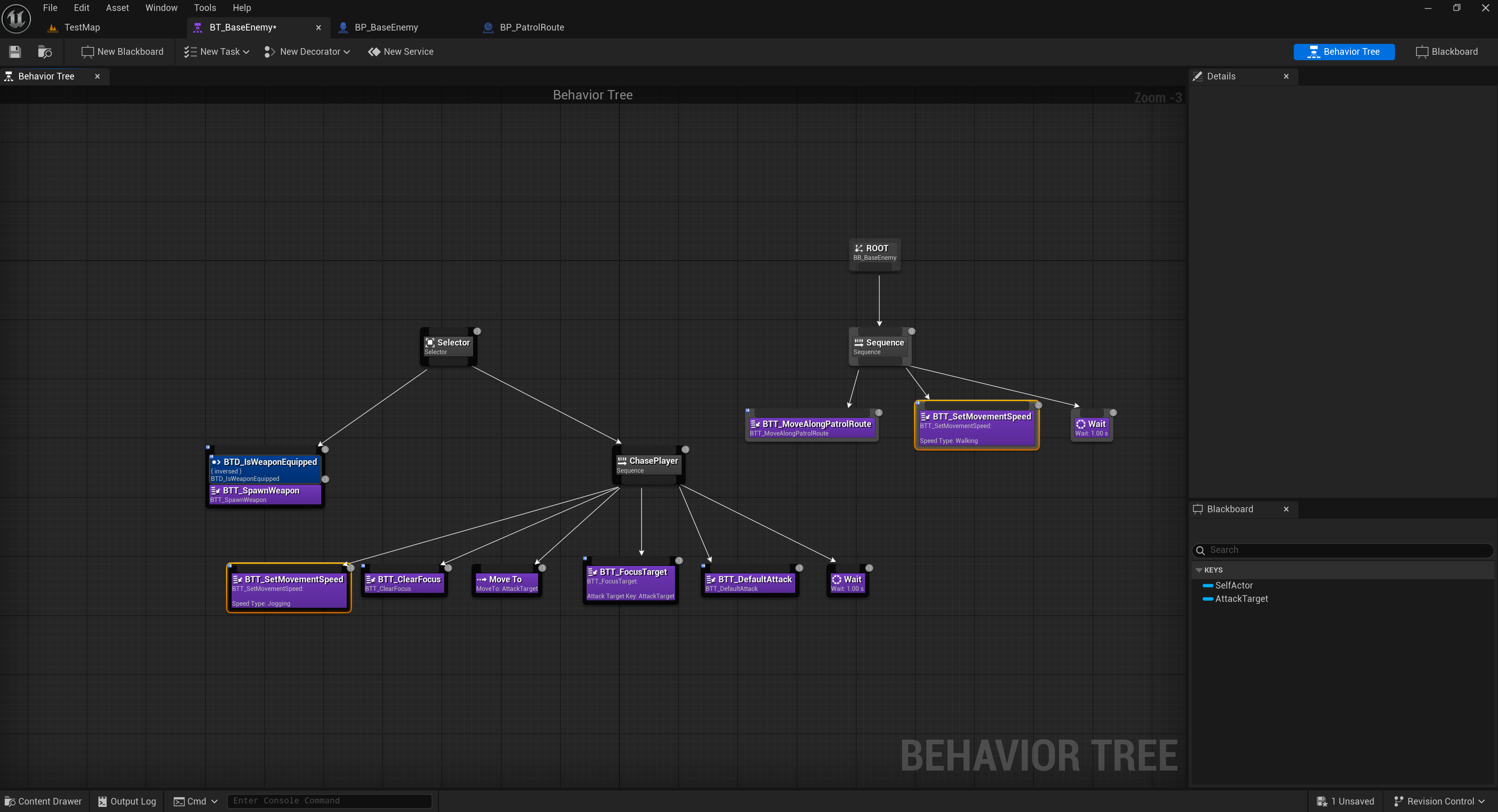Image resolution: width=1498 pixels, height=812 pixels.
Task: Open the Revision Control dropdown
Action: pyautogui.click(x=1439, y=801)
